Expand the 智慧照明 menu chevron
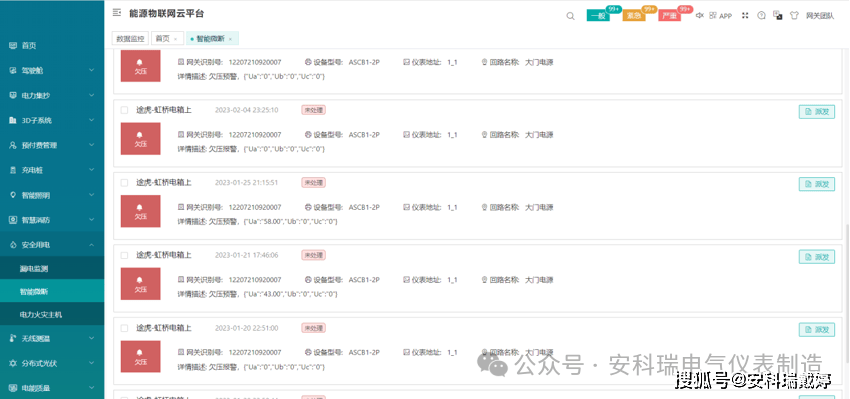Screen dimensions: 850x399 point(91,195)
